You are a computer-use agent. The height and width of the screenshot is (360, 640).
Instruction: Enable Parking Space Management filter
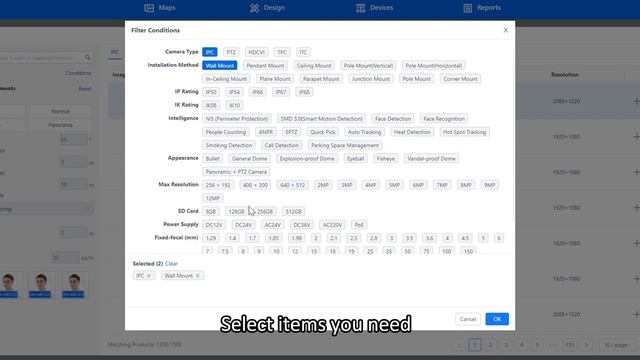[x=345, y=145]
